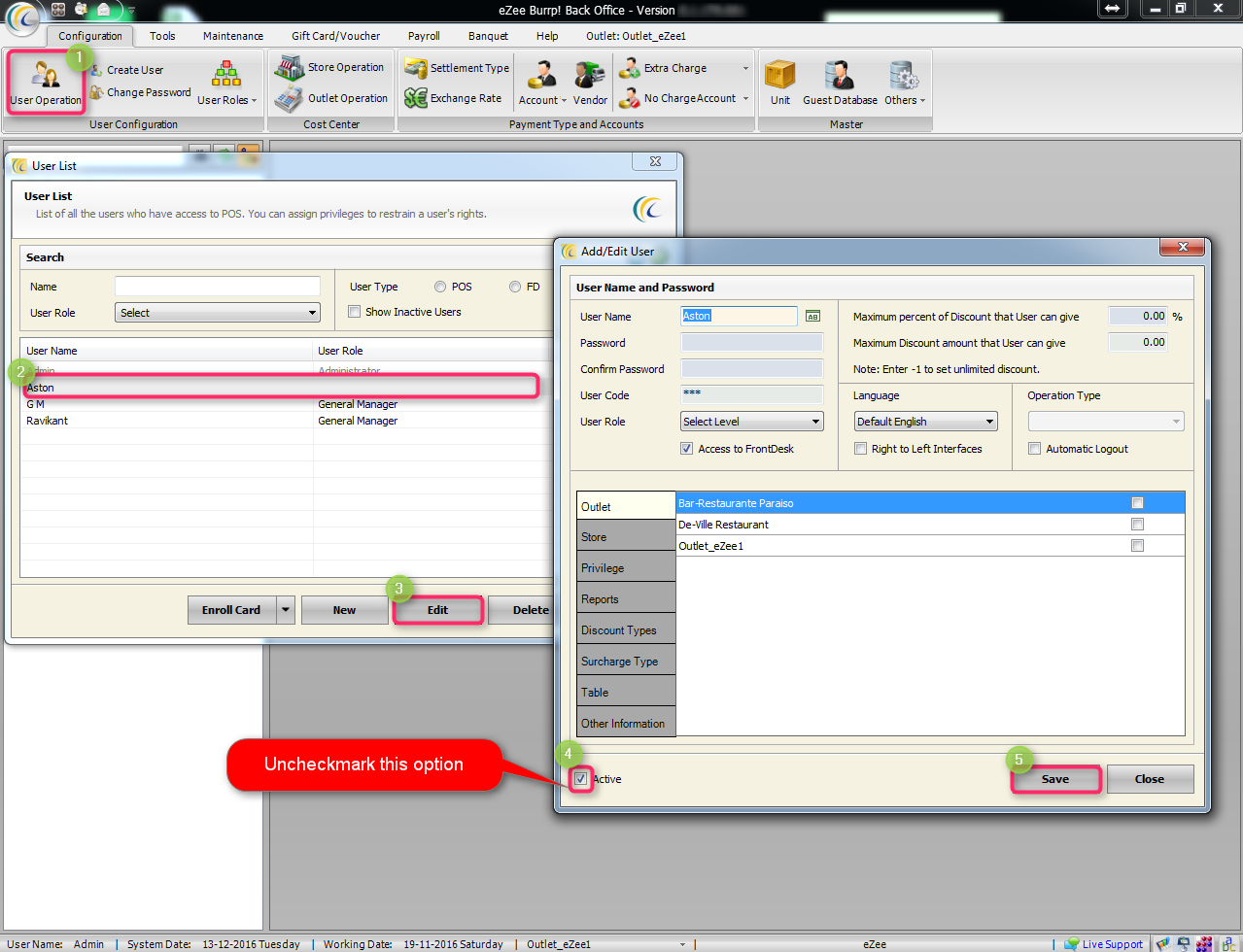Image resolution: width=1243 pixels, height=952 pixels.
Task: Select the G M user row
Action: coord(287,404)
